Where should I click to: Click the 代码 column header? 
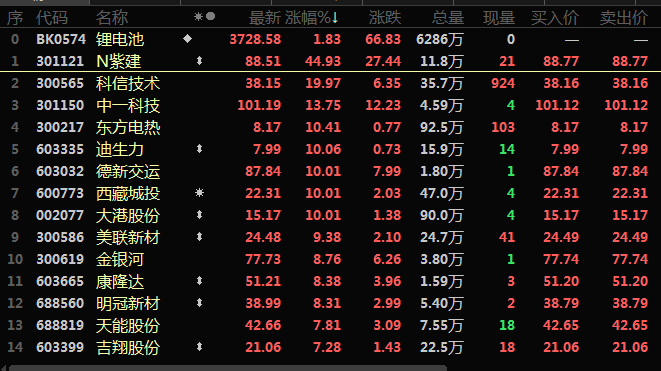click(x=51, y=18)
